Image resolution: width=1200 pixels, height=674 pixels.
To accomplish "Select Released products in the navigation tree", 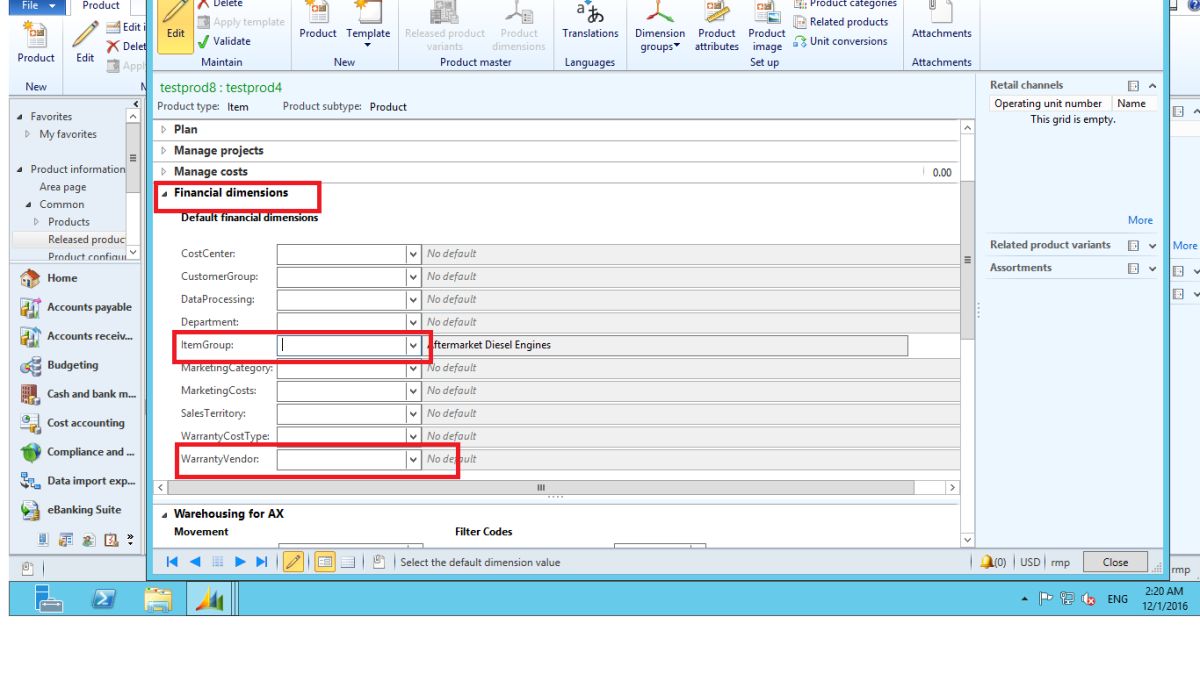I will [86, 239].
